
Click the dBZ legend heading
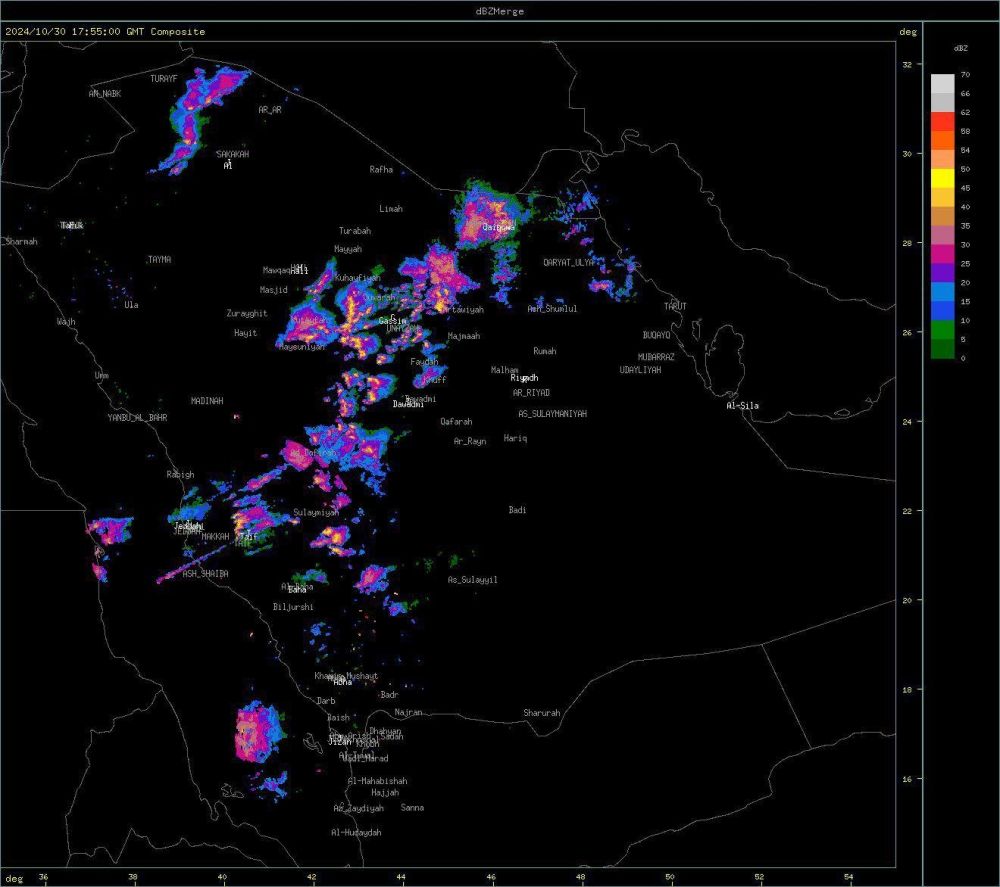[960, 48]
